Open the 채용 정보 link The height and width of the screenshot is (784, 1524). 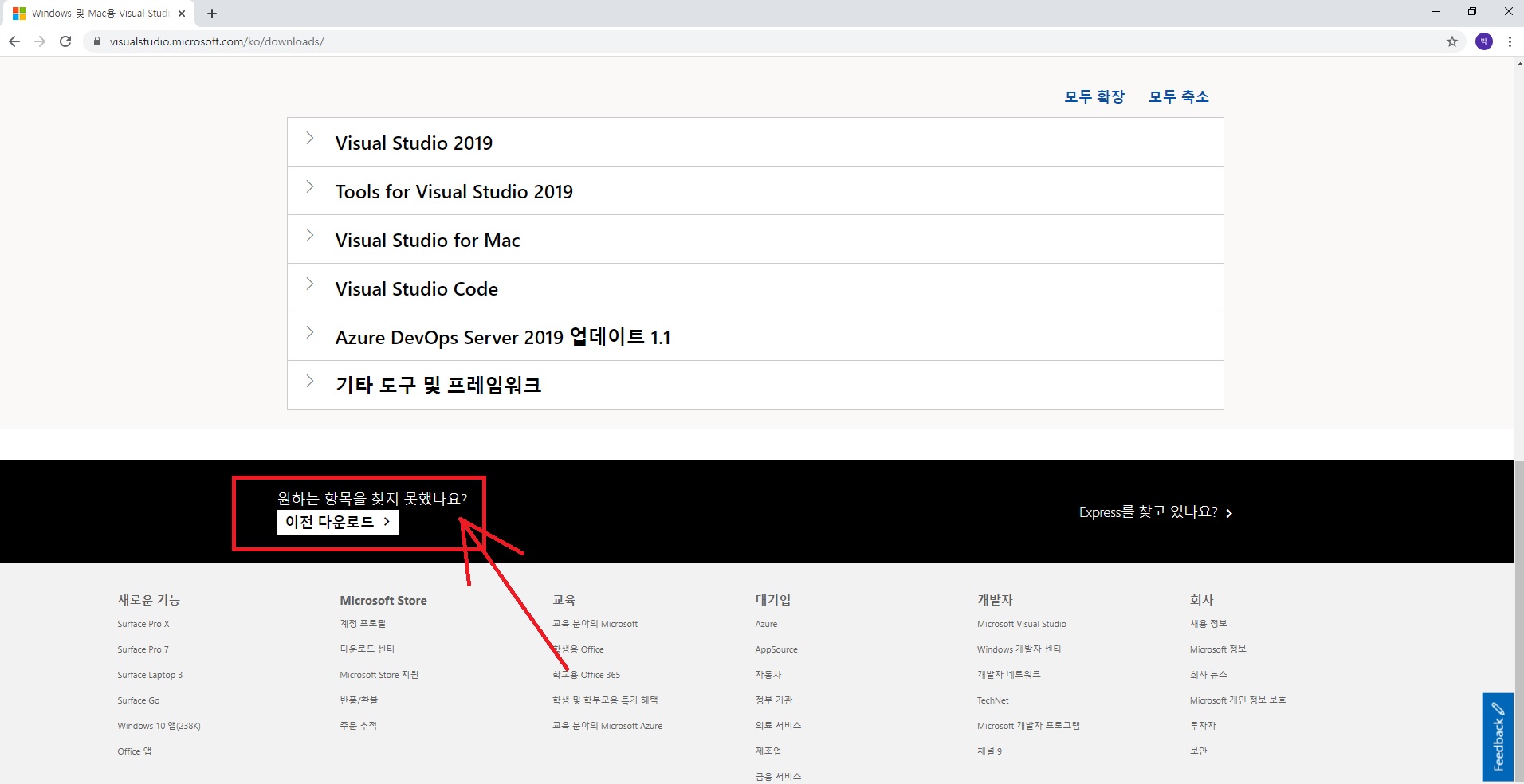point(1208,624)
